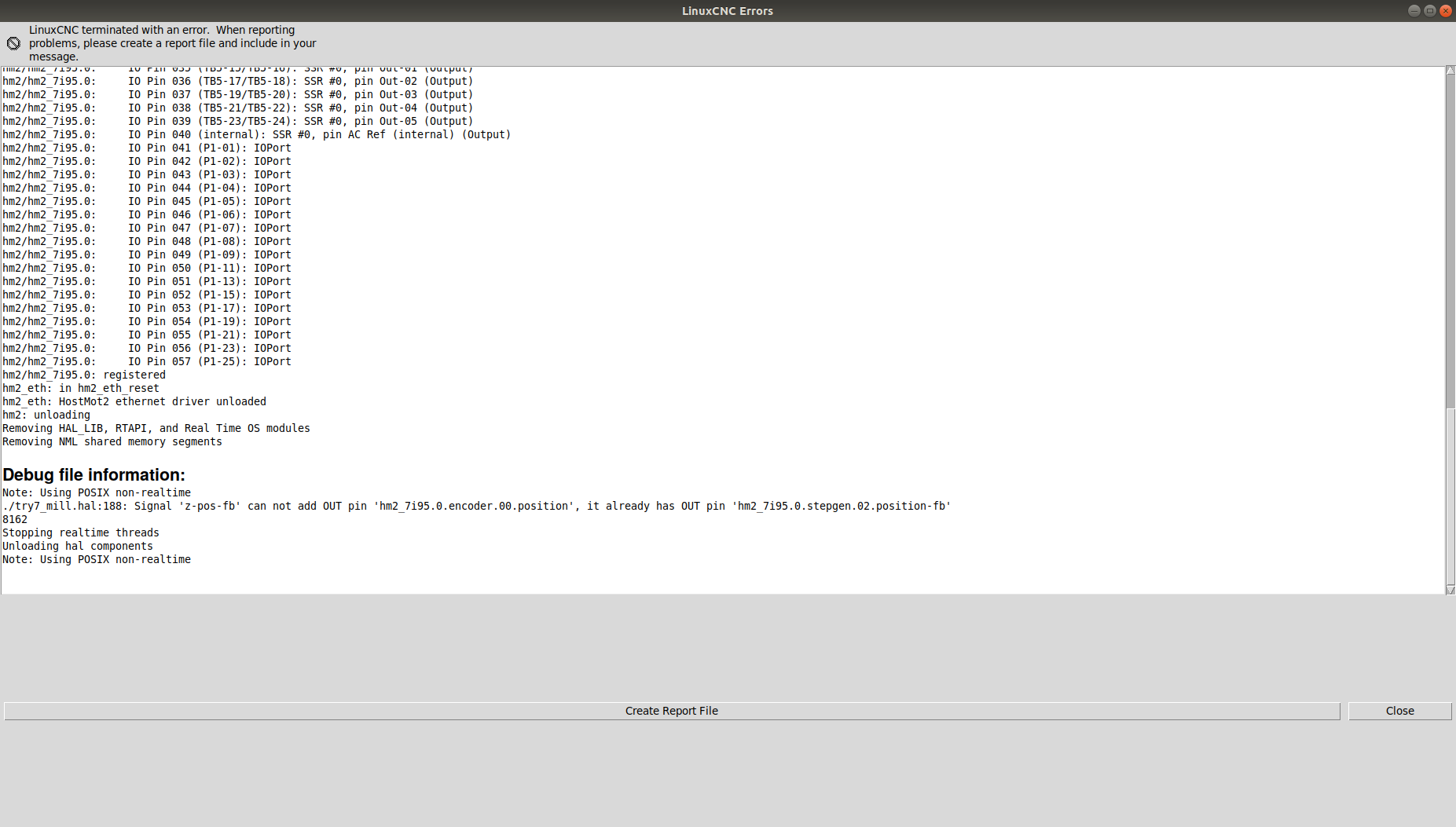Click the IO Pin 050 (P1-11) IOPort line
Screen dimensions: 1456x827
147,268
